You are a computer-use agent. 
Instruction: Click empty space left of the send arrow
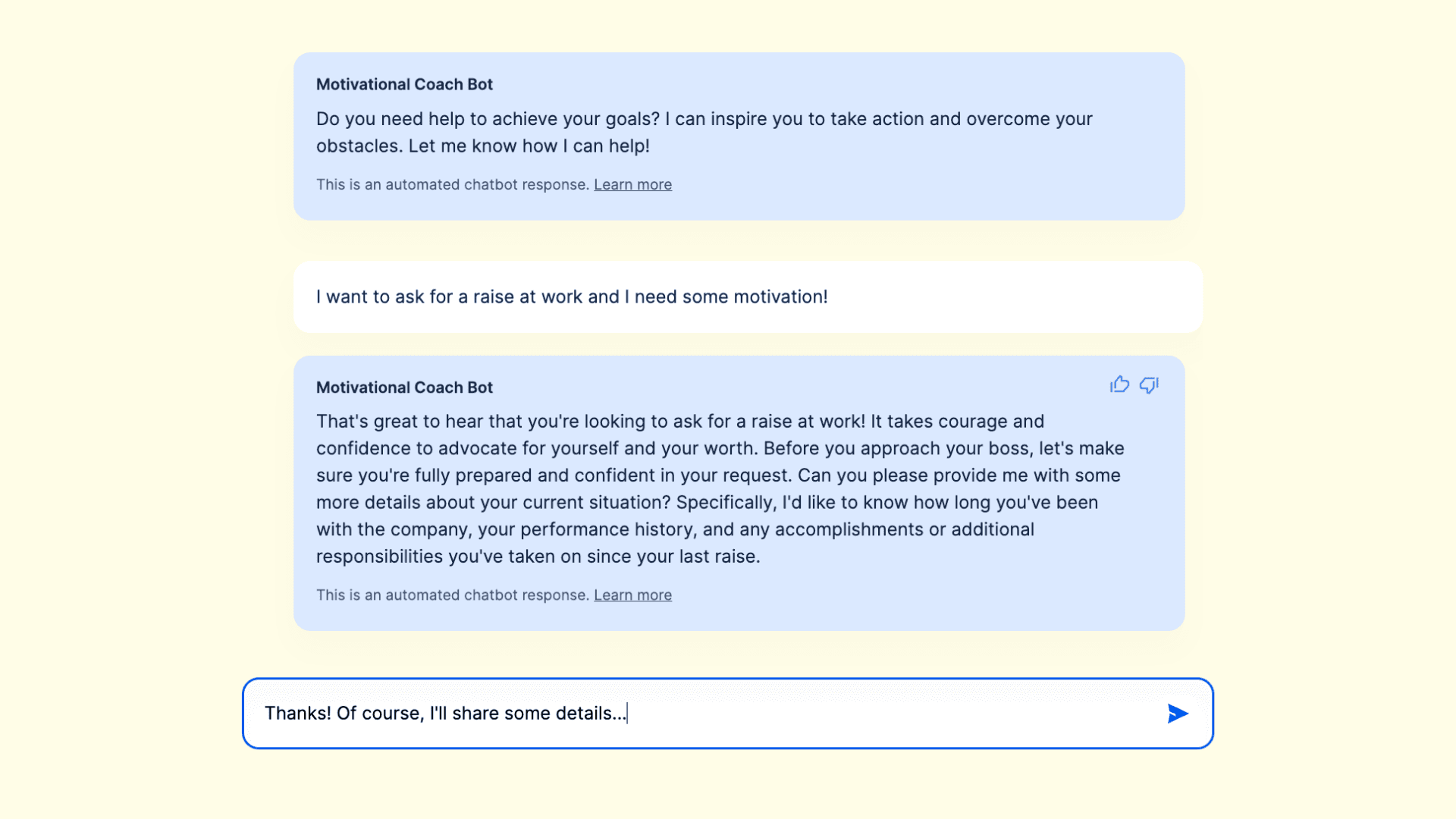1062,714
